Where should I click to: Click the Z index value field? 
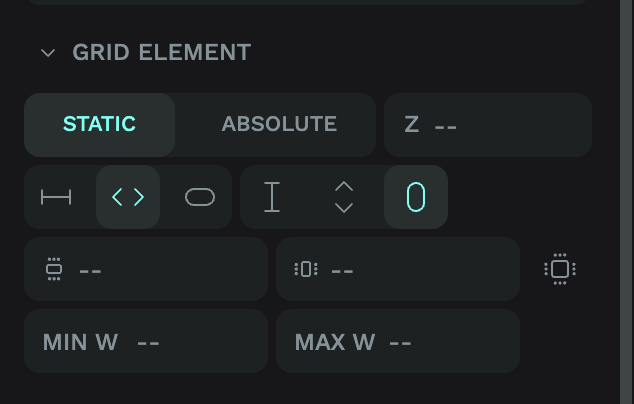446,125
